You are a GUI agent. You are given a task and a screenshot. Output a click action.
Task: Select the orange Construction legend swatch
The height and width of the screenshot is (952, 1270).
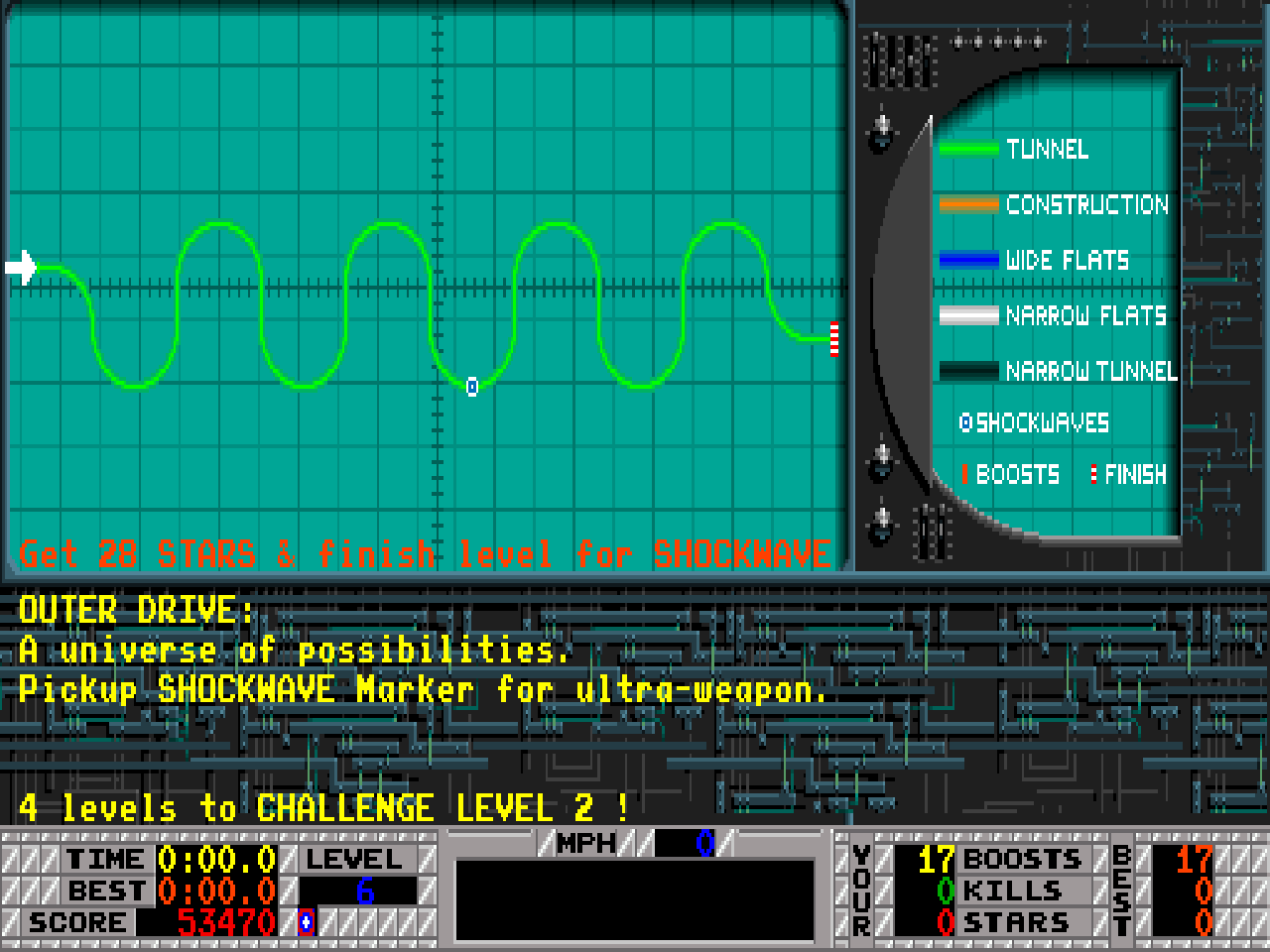pos(968,204)
